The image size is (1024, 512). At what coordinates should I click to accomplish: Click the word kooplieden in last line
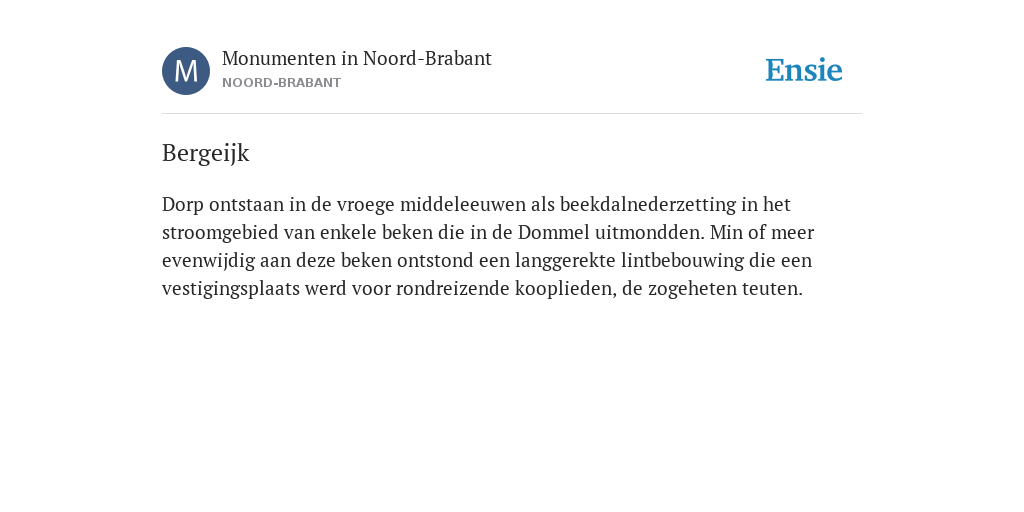pos(566,289)
